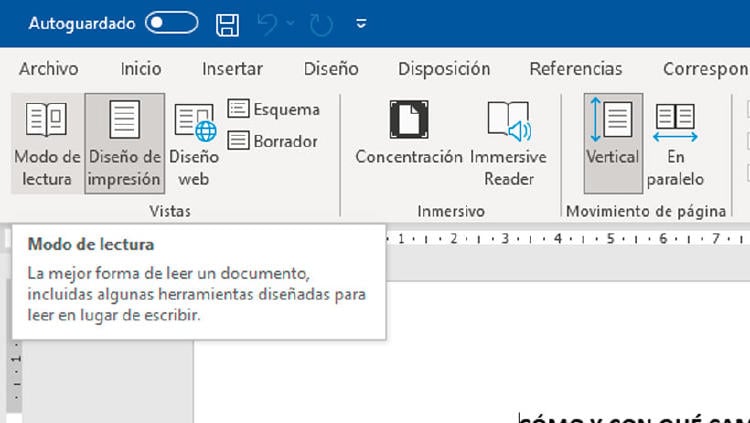The image size is (750, 423).
Task: Open the Archivo menu tab
Action: pyautogui.click(x=48, y=69)
